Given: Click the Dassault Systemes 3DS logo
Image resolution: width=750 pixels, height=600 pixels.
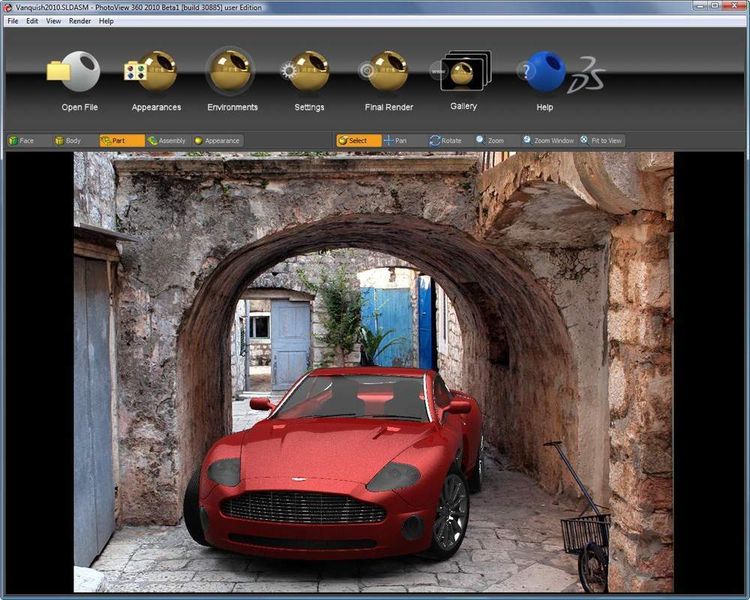Looking at the screenshot, I should [586, 75].
